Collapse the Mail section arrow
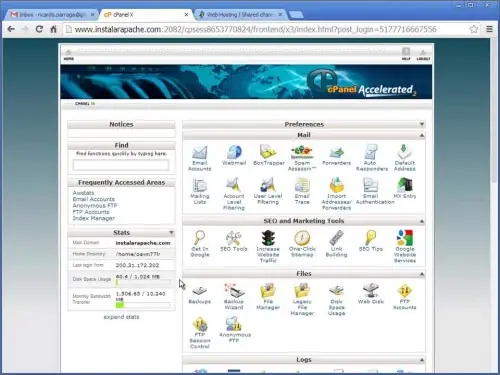Image resolution: width=500 pixels, height=375 pixels. point(422,135)
